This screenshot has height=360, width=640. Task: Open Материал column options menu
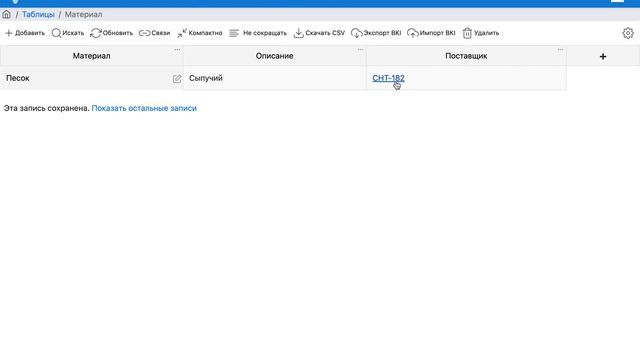click(x=177, y=50)
